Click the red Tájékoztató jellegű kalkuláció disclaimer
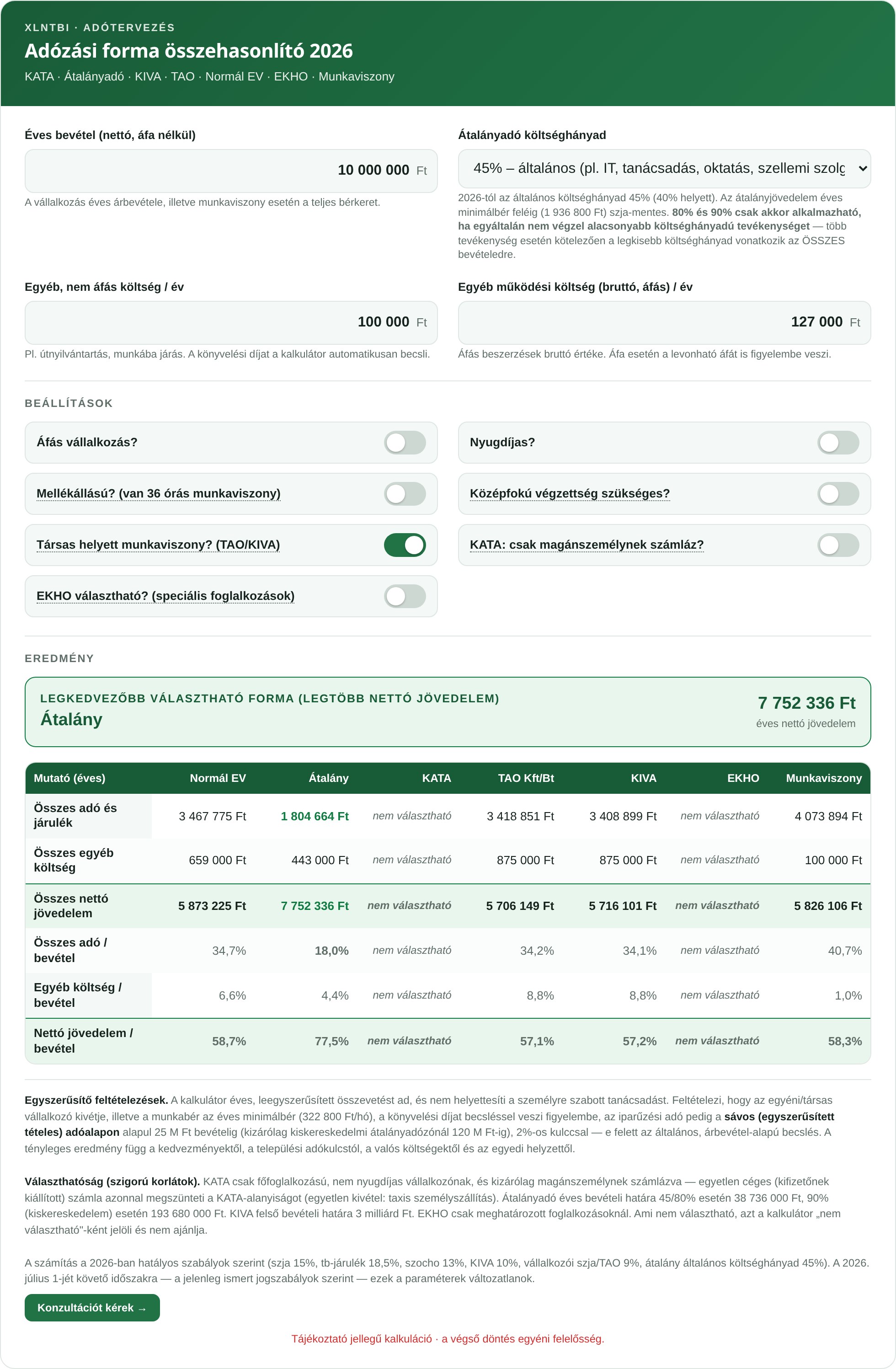The height and width of the screenshot is (1369, 896). coord(448,1339)
